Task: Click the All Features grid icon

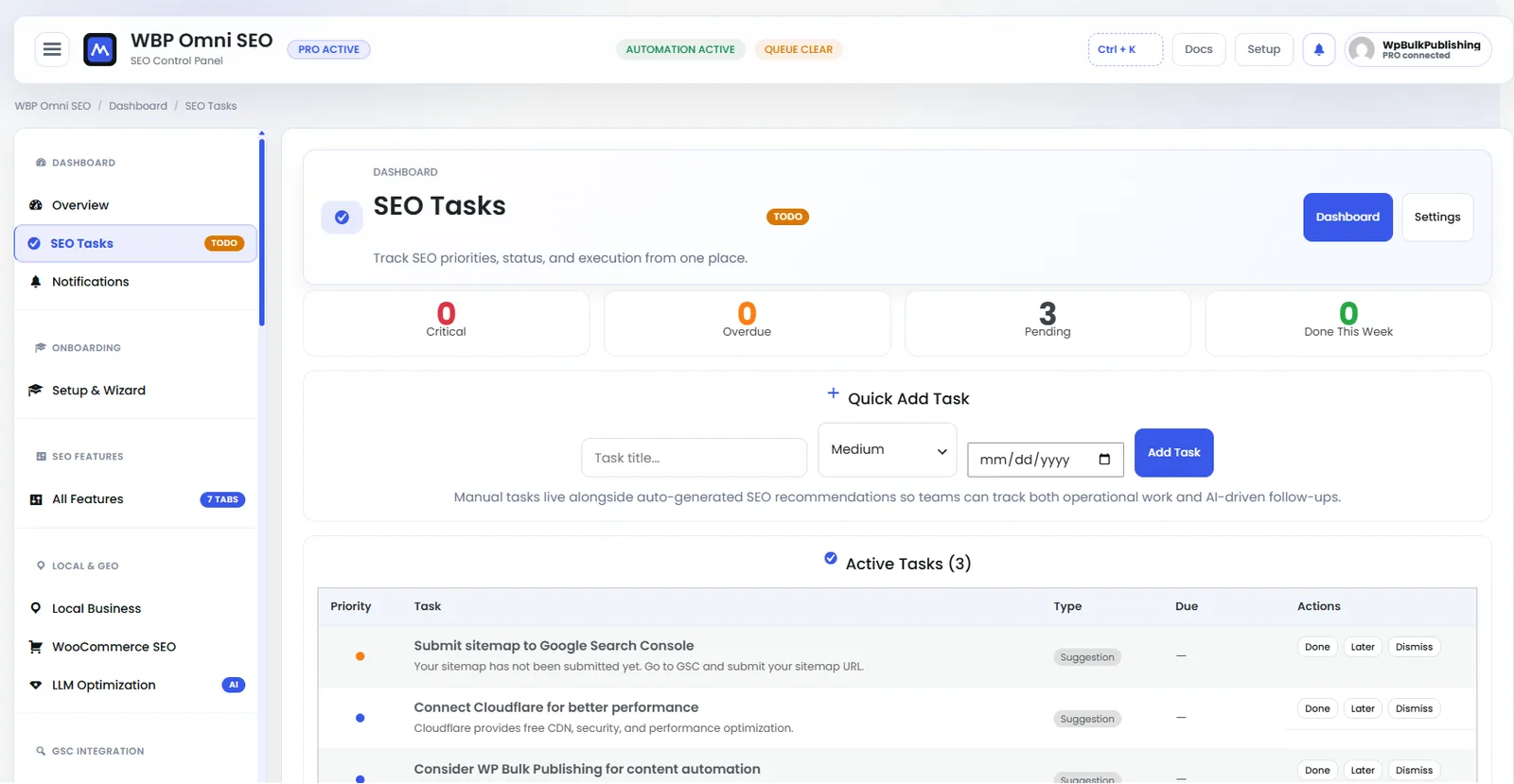Action: [x=36, y=499]
